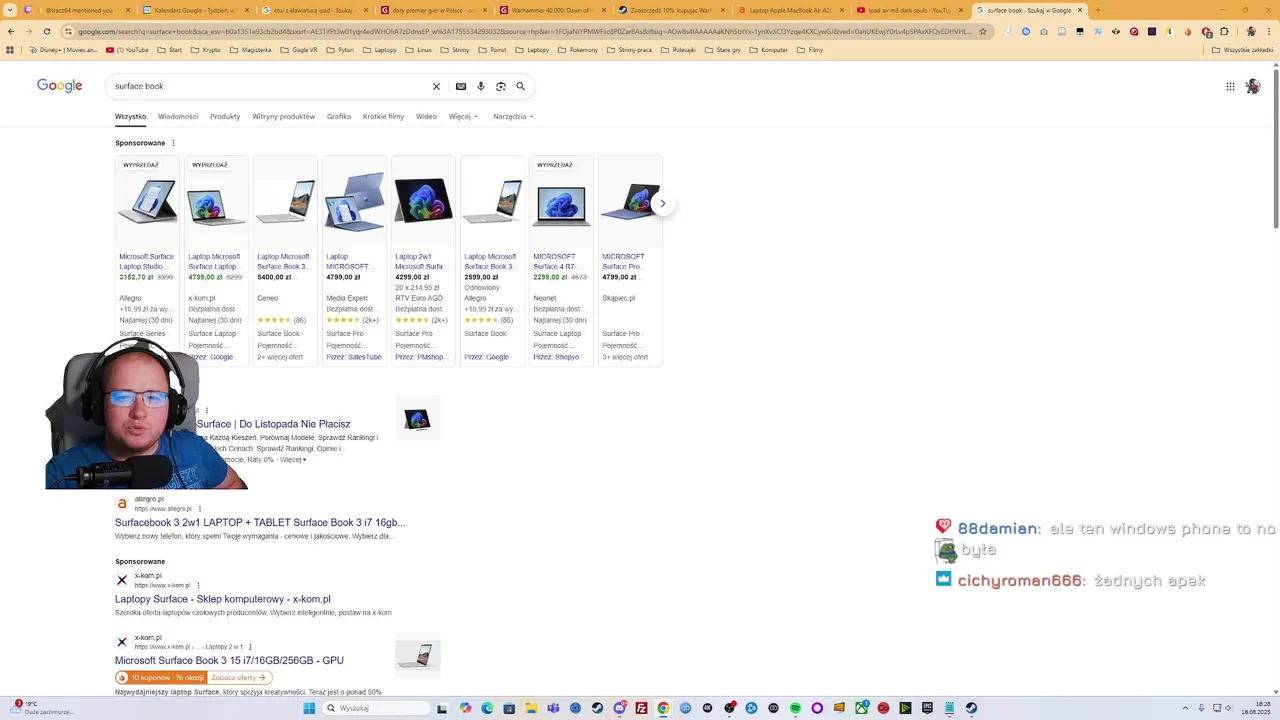Open thumbnail beside Surface Book 3 15 result
The height and width of the screenshot is (720, 1280).
tap(418, 654)
